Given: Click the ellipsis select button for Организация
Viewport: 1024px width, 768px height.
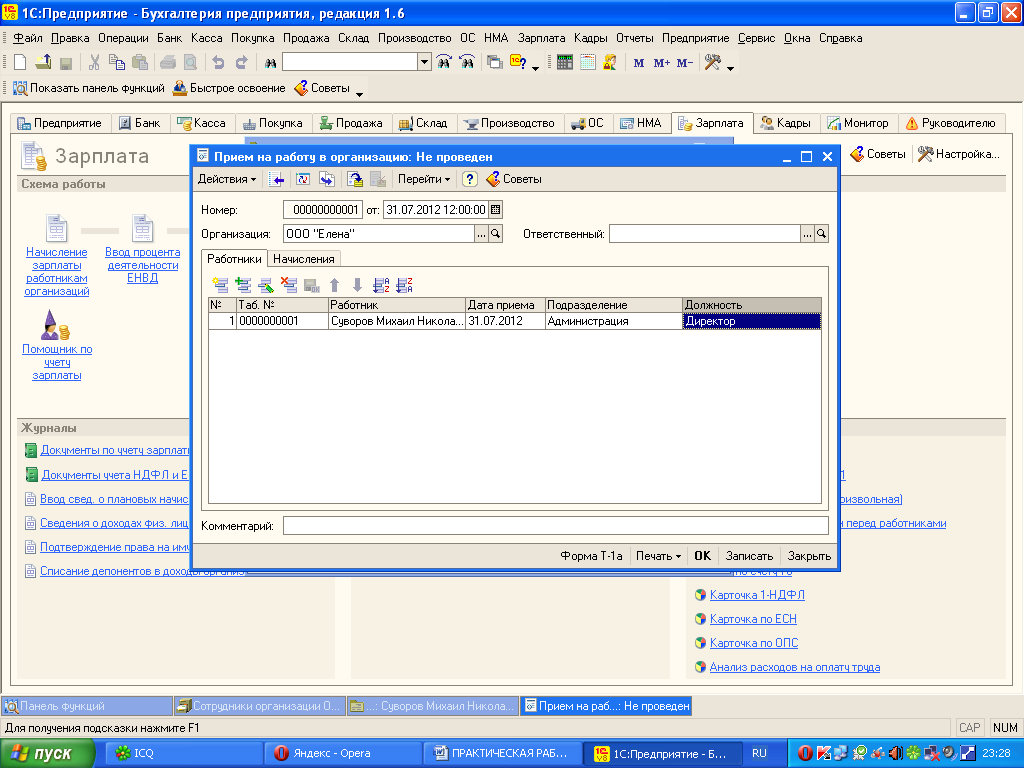Looking at the screenshot, I should (x=481, y=234).
